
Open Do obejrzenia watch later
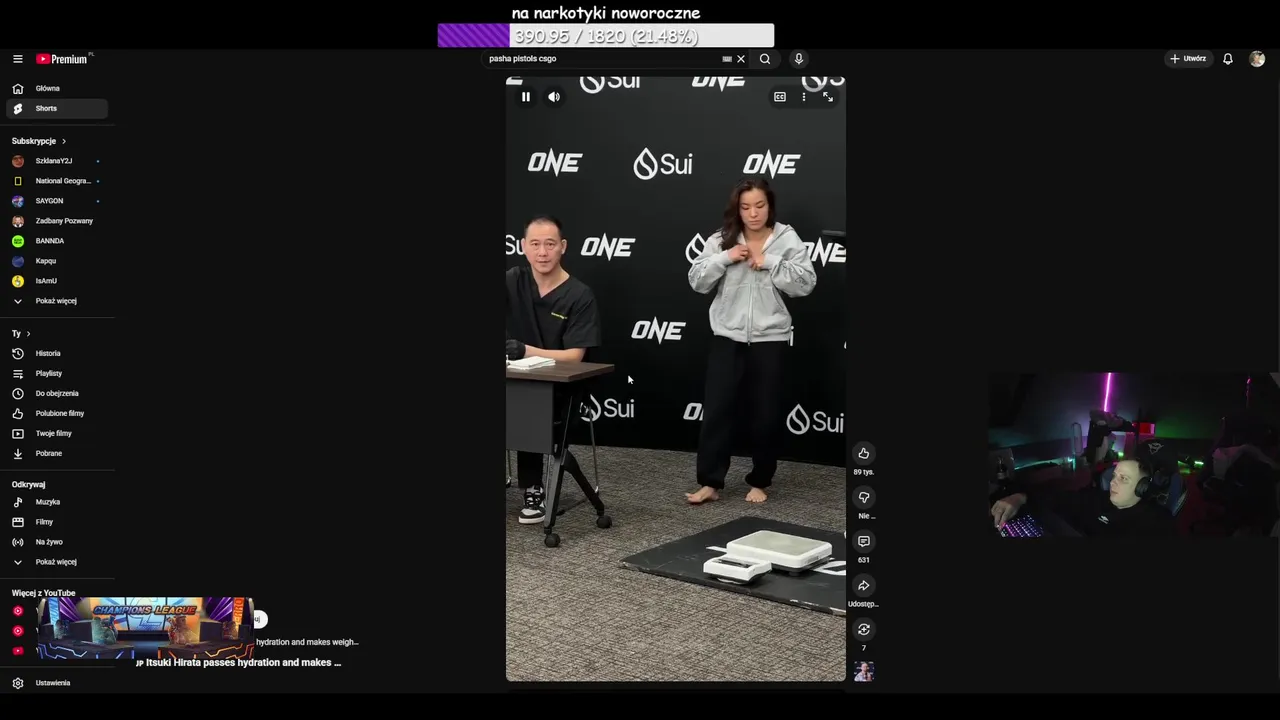[x=58, y=393]
